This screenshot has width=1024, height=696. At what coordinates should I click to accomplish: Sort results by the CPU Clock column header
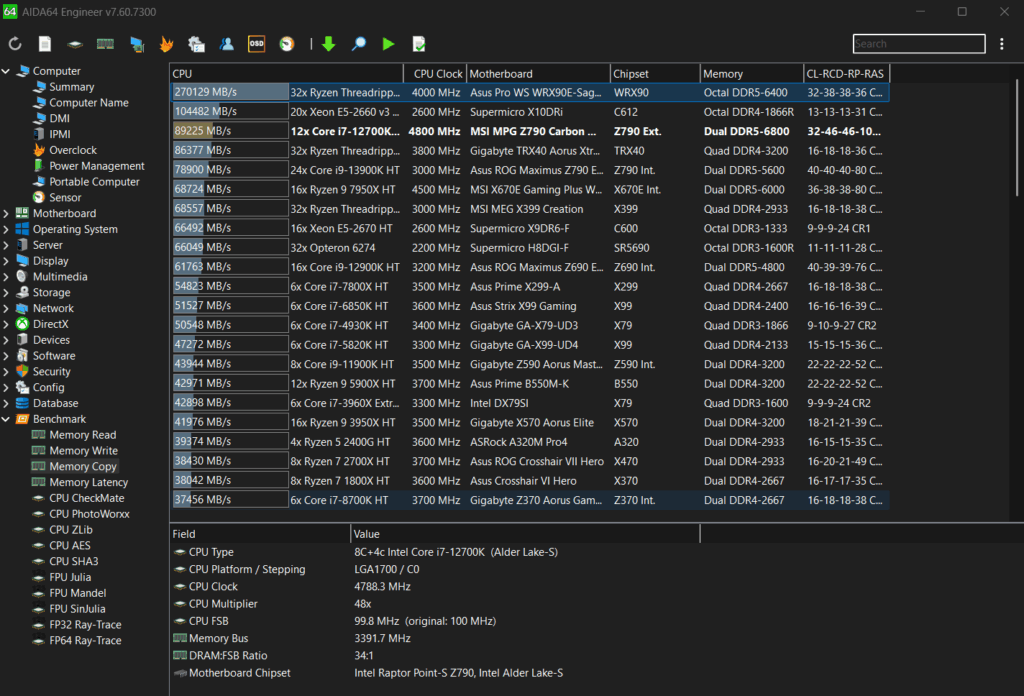(436, 72)
